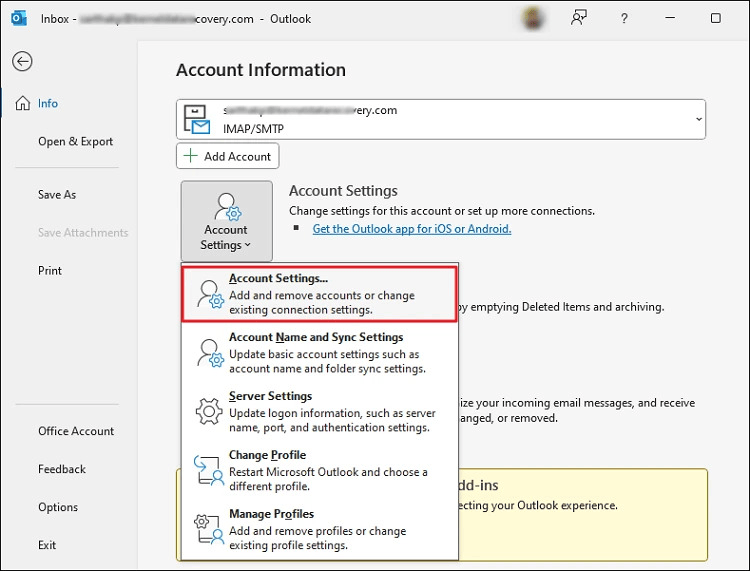Maximize the Outlook window
The width and height of the screenshot is (750, 571).
coord(716,18)
